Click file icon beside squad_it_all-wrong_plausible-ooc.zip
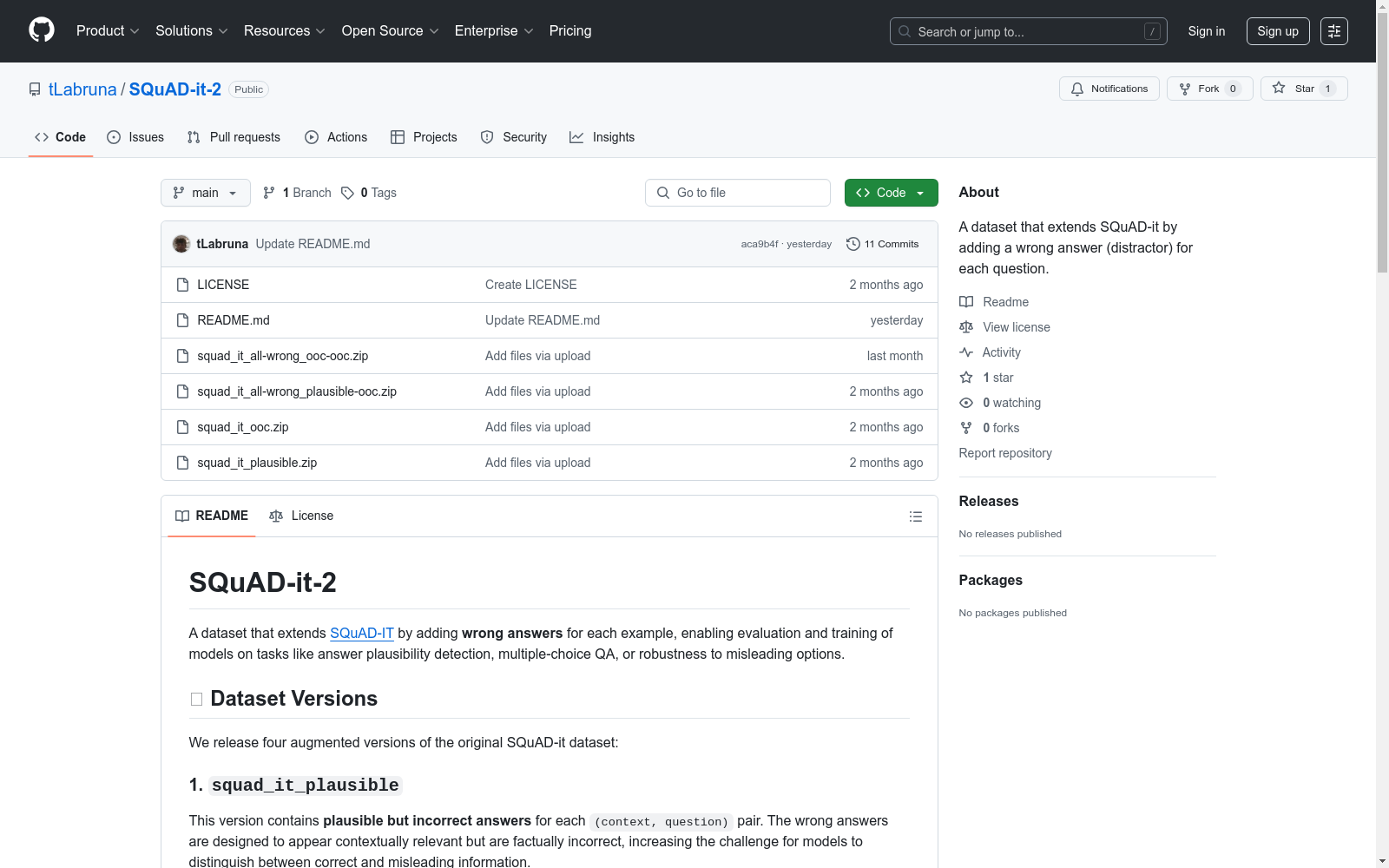The image size is (1389, 868). coord(182,391)
